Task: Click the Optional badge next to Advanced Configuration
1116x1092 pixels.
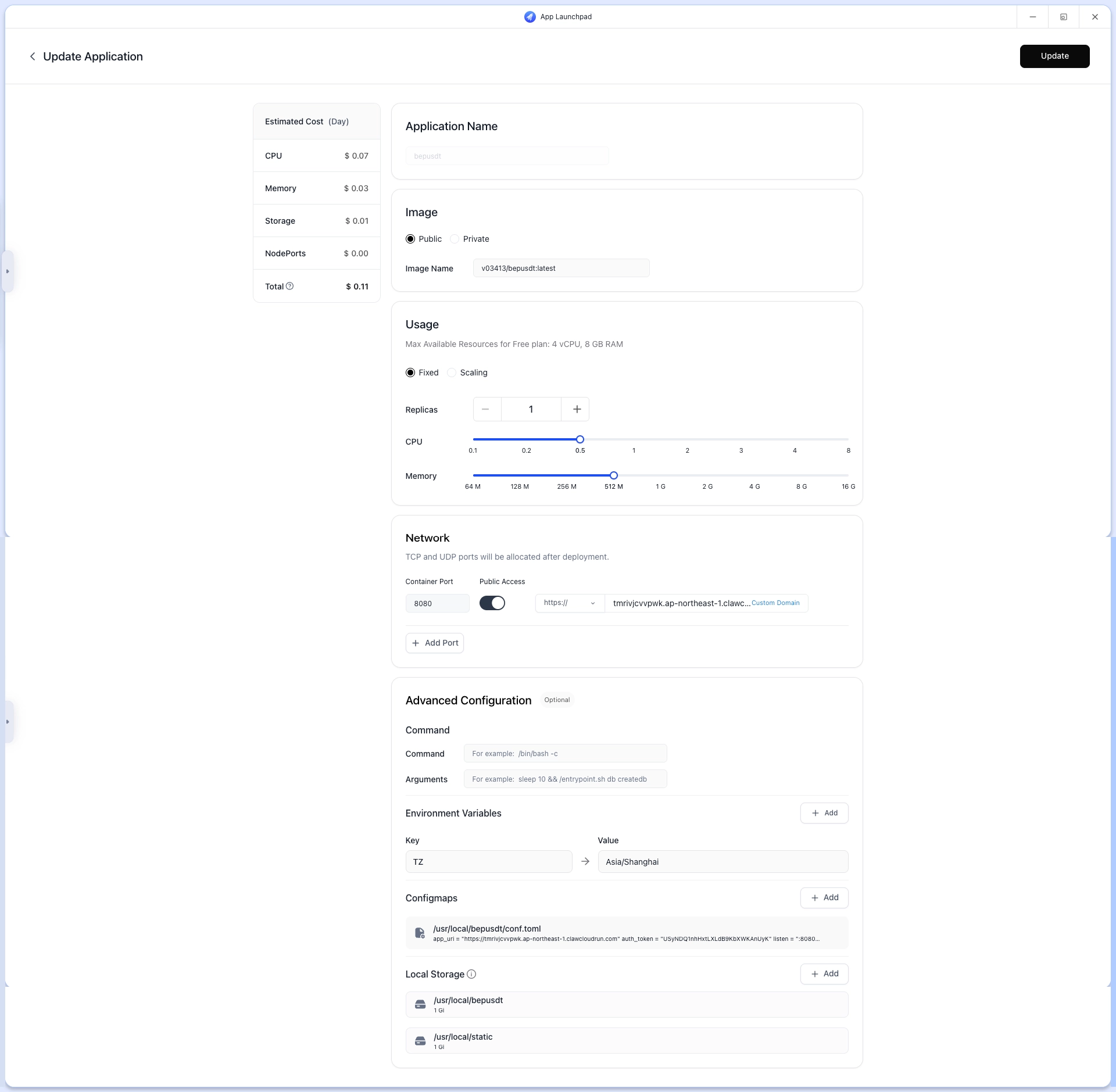Action: click(557, 700)
